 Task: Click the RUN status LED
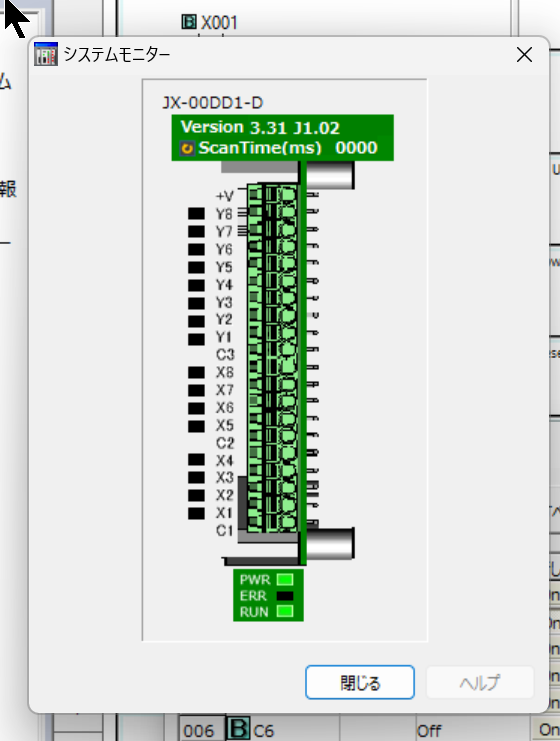coord(284,612)
